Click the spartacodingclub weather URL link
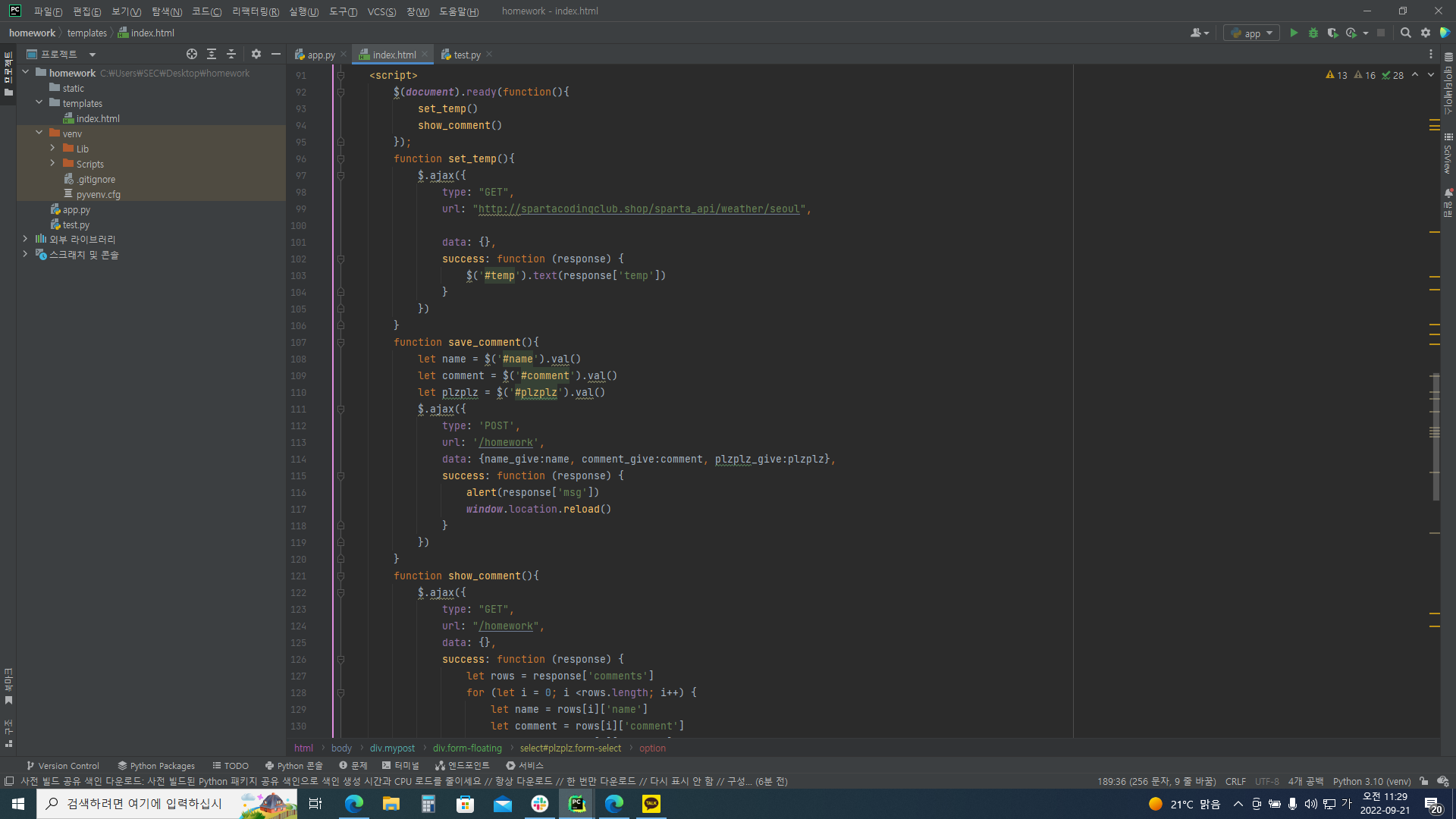The width and height of the screenshot is (1456, 819). click(x=639, y=209)
